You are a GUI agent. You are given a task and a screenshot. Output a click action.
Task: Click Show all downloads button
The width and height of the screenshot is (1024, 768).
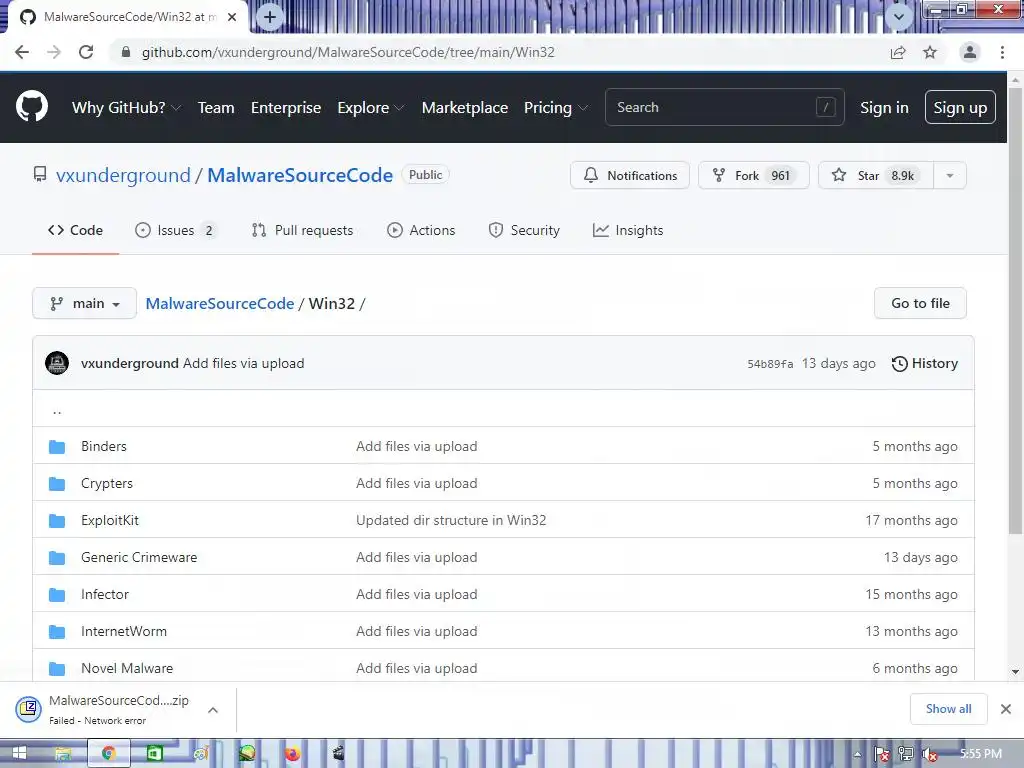(x=948, y=709)
